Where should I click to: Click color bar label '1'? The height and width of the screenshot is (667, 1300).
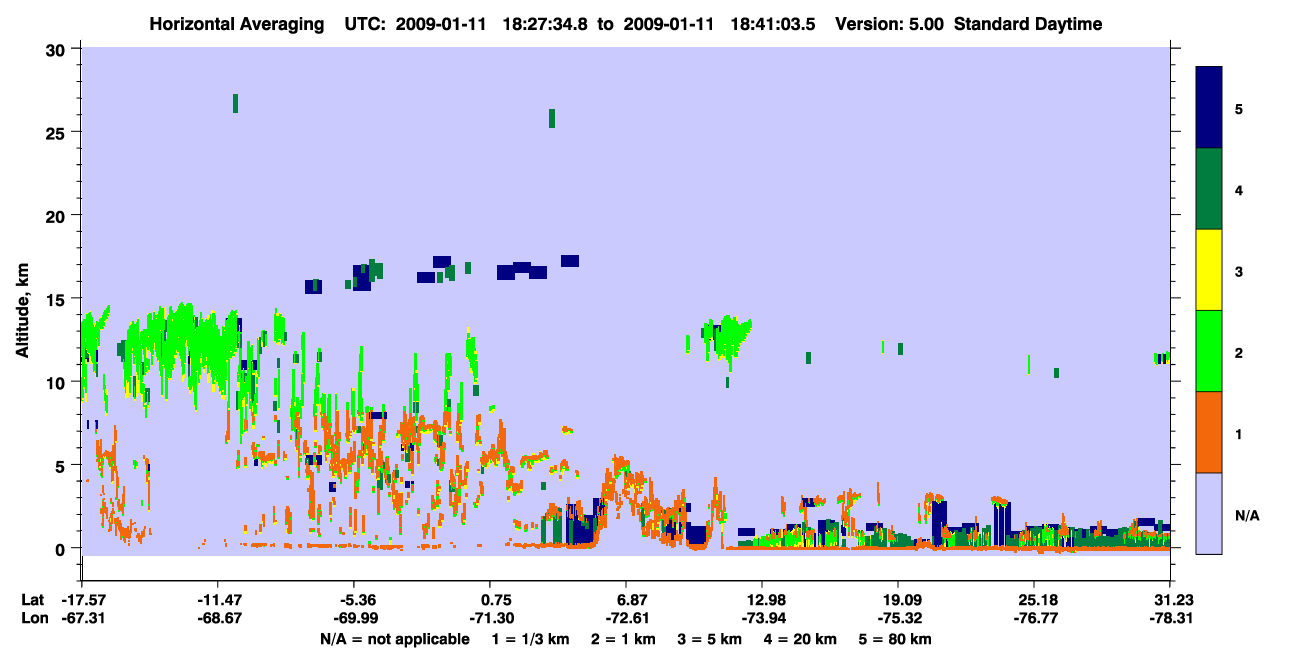pos(1238,434)
